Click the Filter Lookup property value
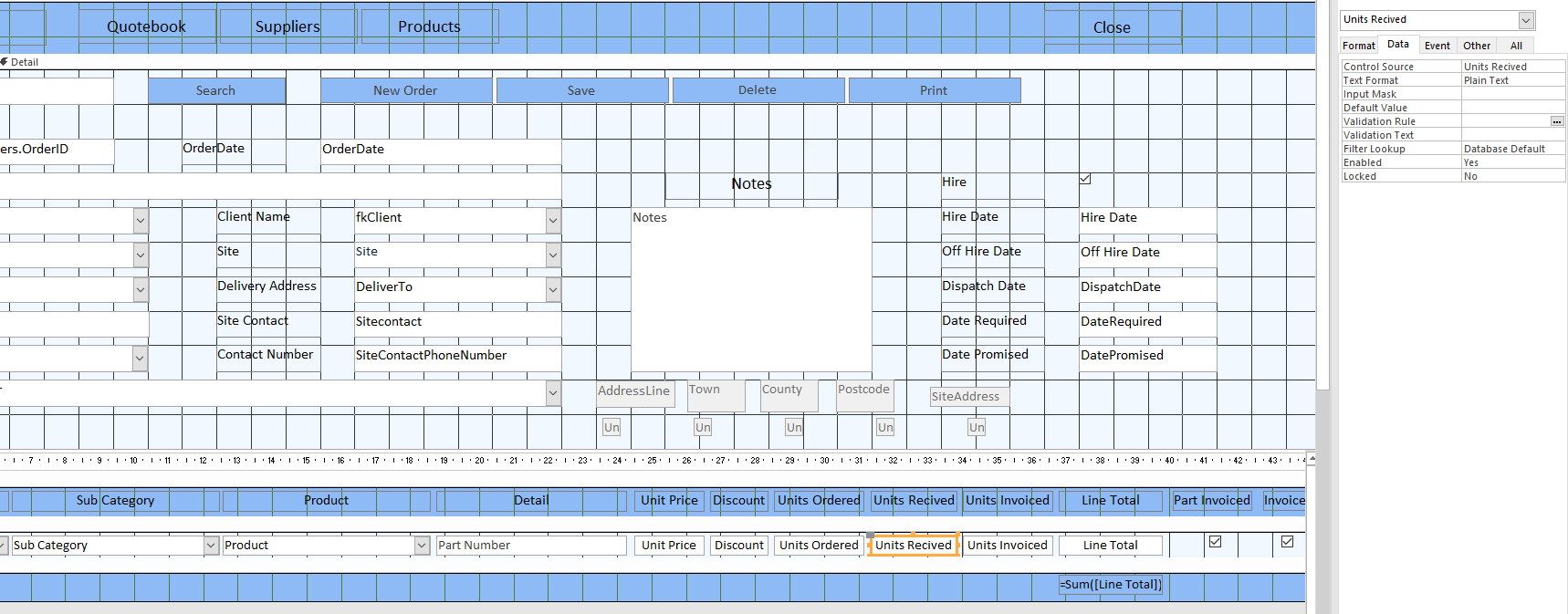Image resolution: width=1568 pixels, height=614 pixels. (1513, 149)
